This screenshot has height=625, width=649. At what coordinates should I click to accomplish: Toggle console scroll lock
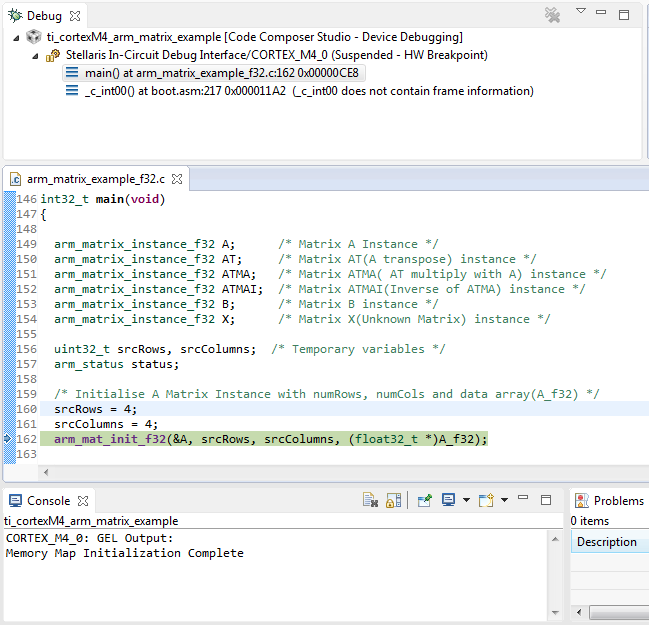pos(393,500)
